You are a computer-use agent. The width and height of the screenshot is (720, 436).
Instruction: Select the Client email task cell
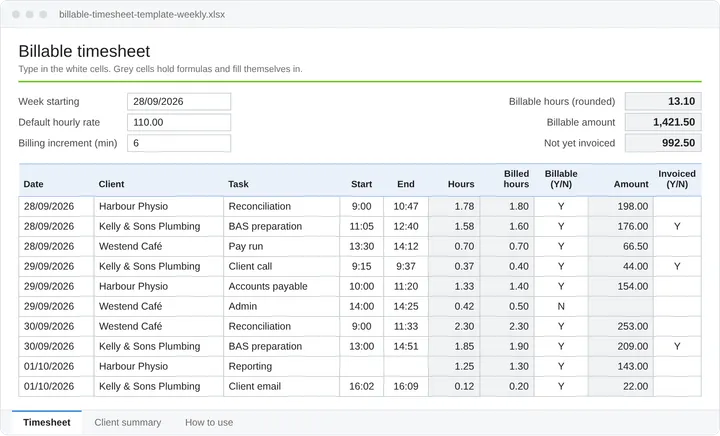281,386
